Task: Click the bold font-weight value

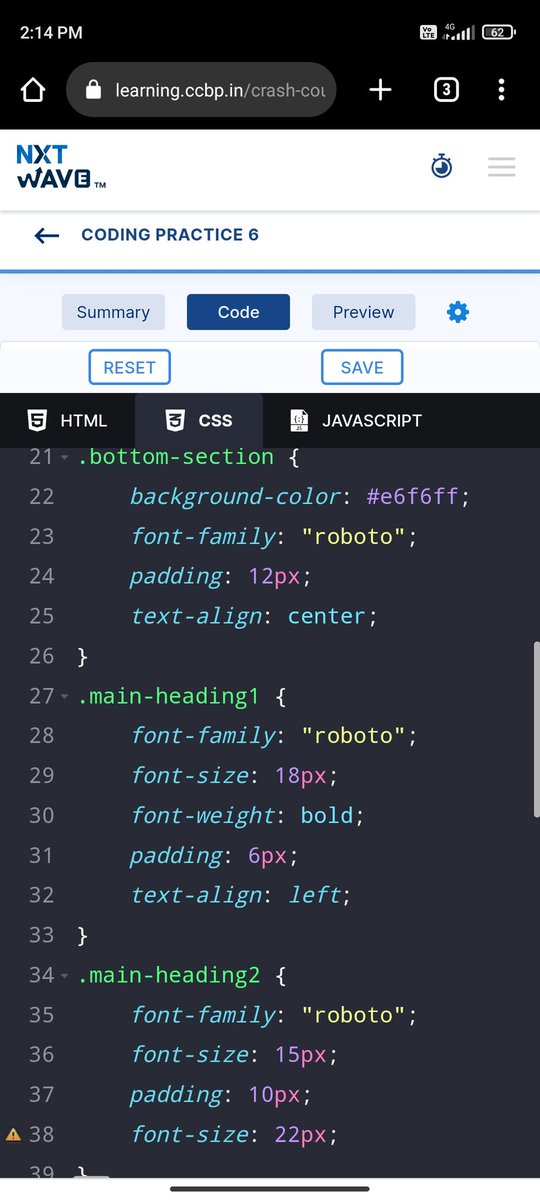Action: [327, 815]
